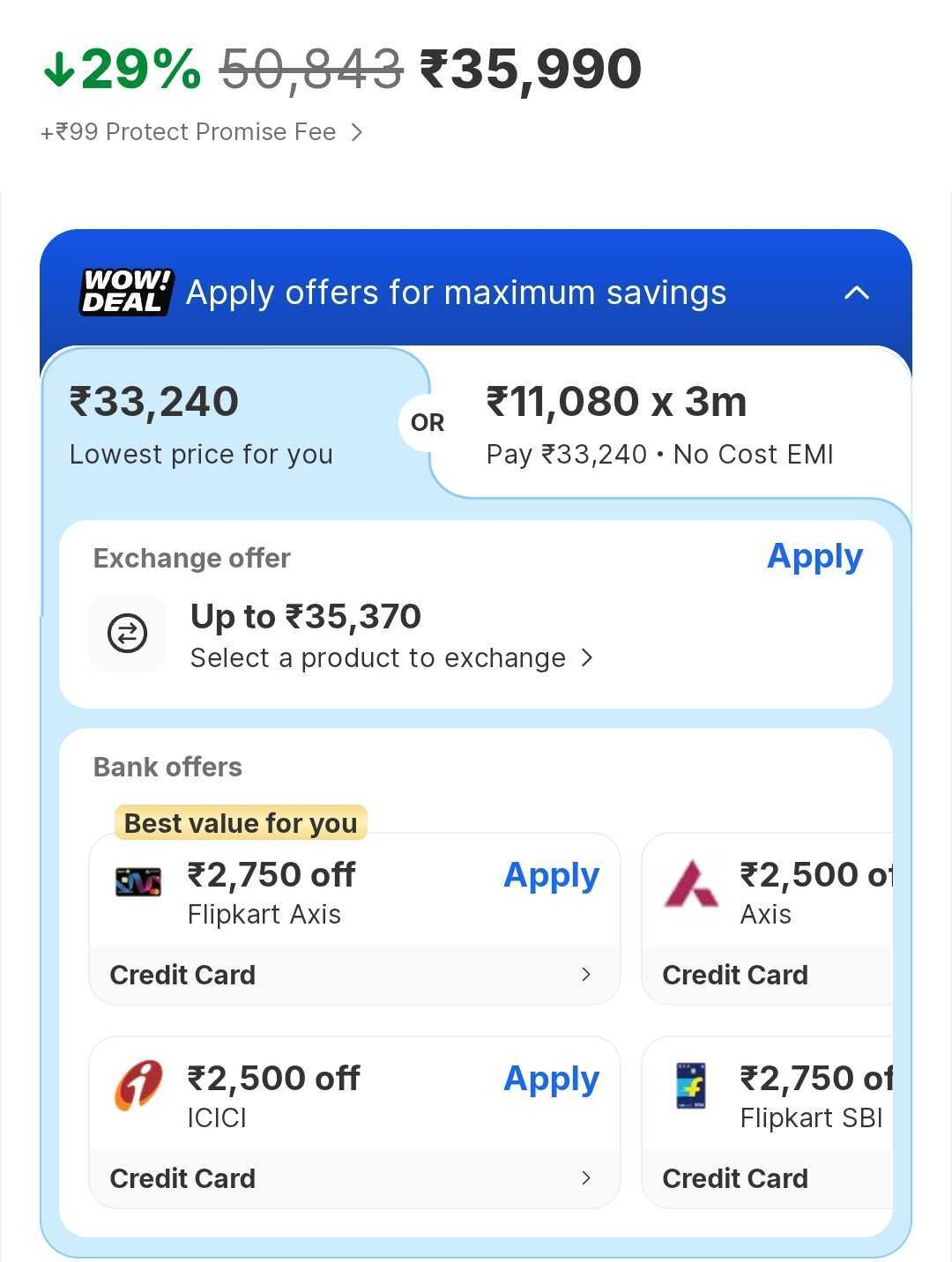This screenshot has height=1262, width=952.
Task: Tap the ICICI bank logo icon
Action: 138,1086
